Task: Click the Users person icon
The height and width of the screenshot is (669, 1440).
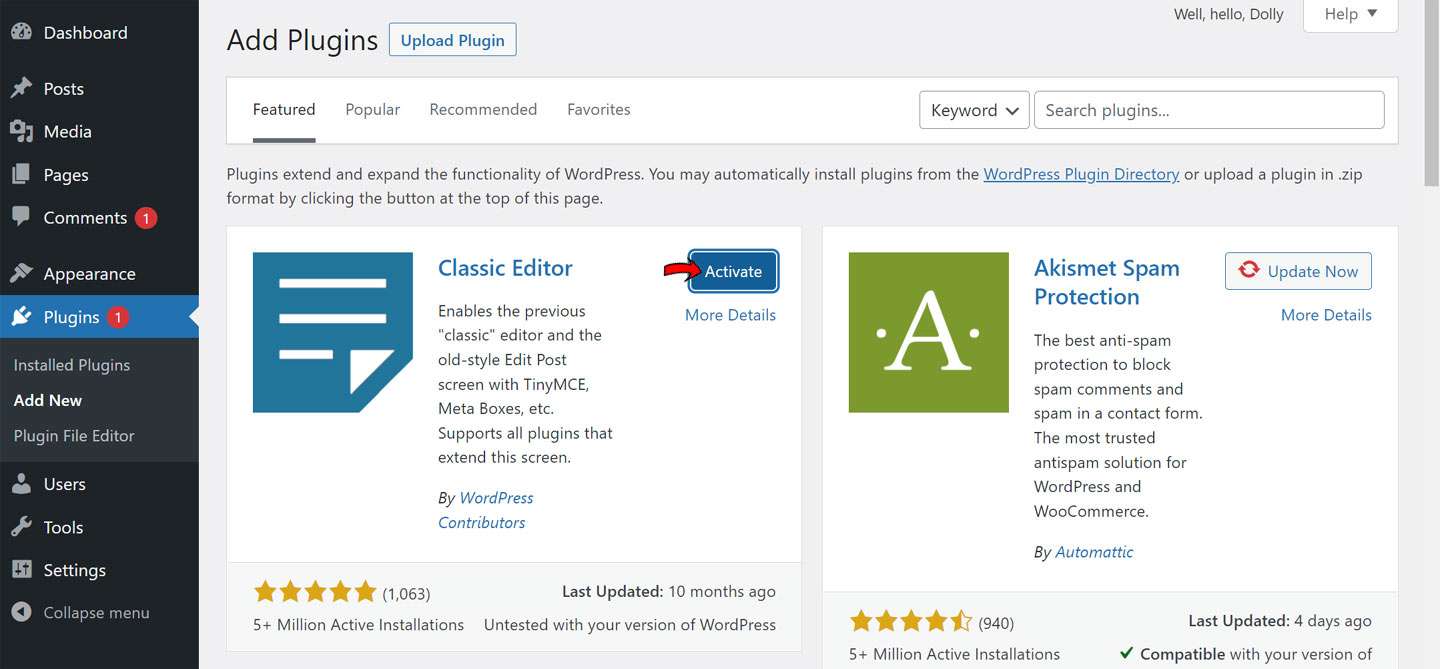Action: (x=22, y=484)
